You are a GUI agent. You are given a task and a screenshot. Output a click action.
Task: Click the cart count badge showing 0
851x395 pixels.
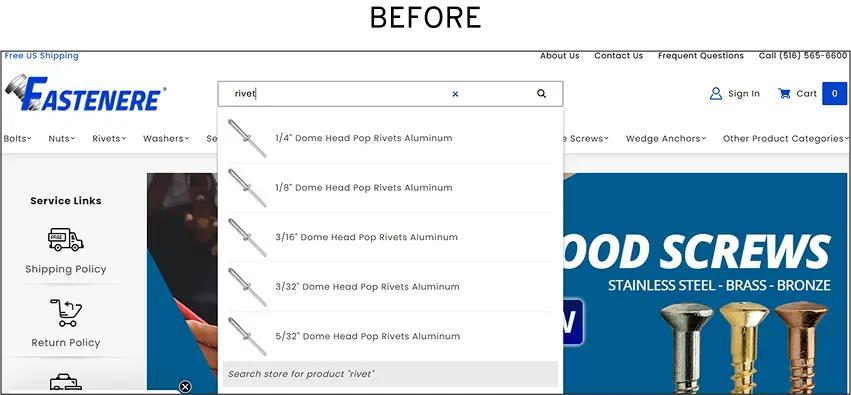coord(834,93)
